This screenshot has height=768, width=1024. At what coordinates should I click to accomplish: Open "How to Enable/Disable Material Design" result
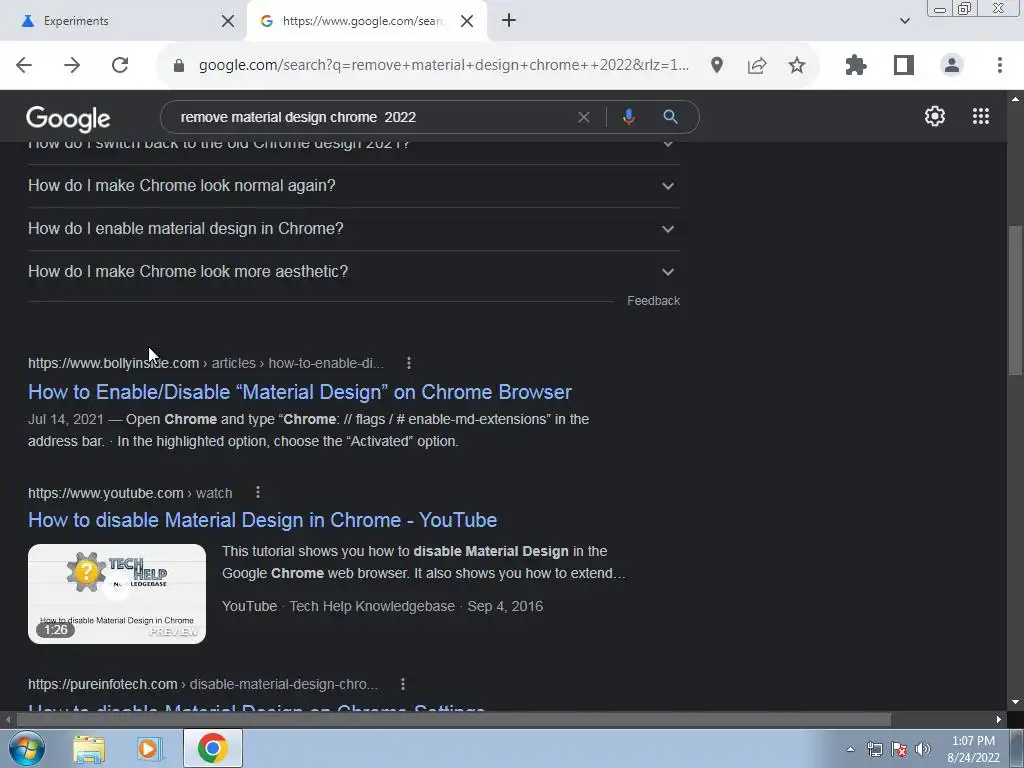coord(300,392)
